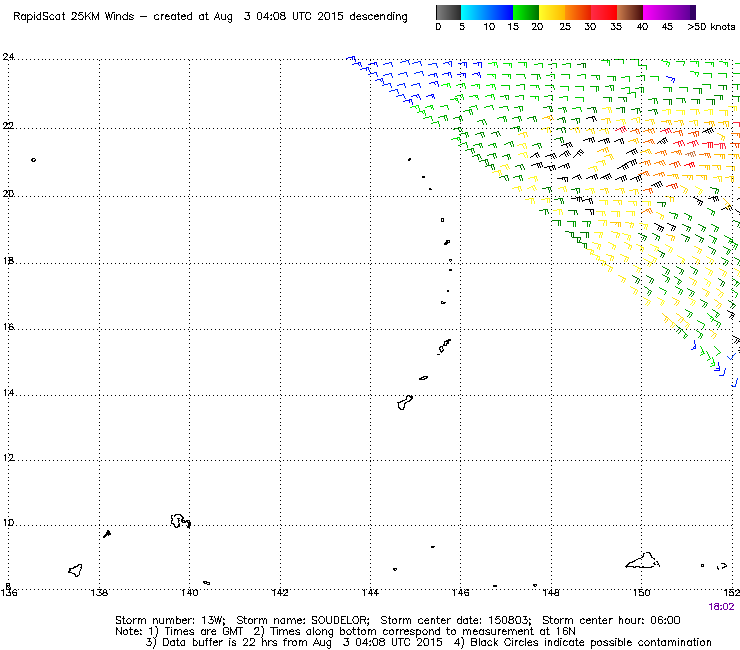The image size is (740, 650).
Task: Click the 'Storm center hour: 06:00' text
Action: click(x=611, y=620)
